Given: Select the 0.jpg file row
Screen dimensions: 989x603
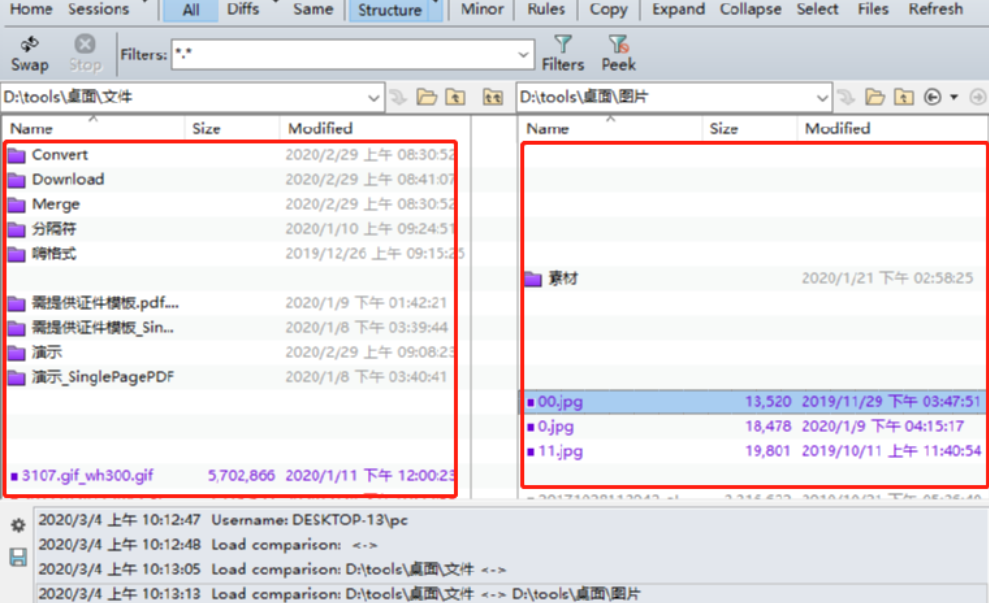Looking at the screenshot, I should click(x=754, y=427).
